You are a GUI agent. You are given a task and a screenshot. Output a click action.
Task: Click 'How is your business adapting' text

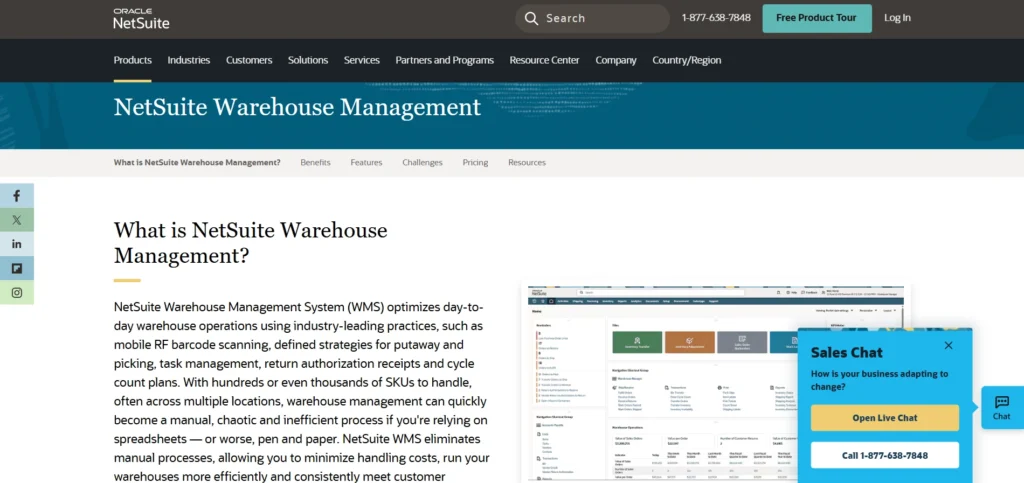(879, 380)
